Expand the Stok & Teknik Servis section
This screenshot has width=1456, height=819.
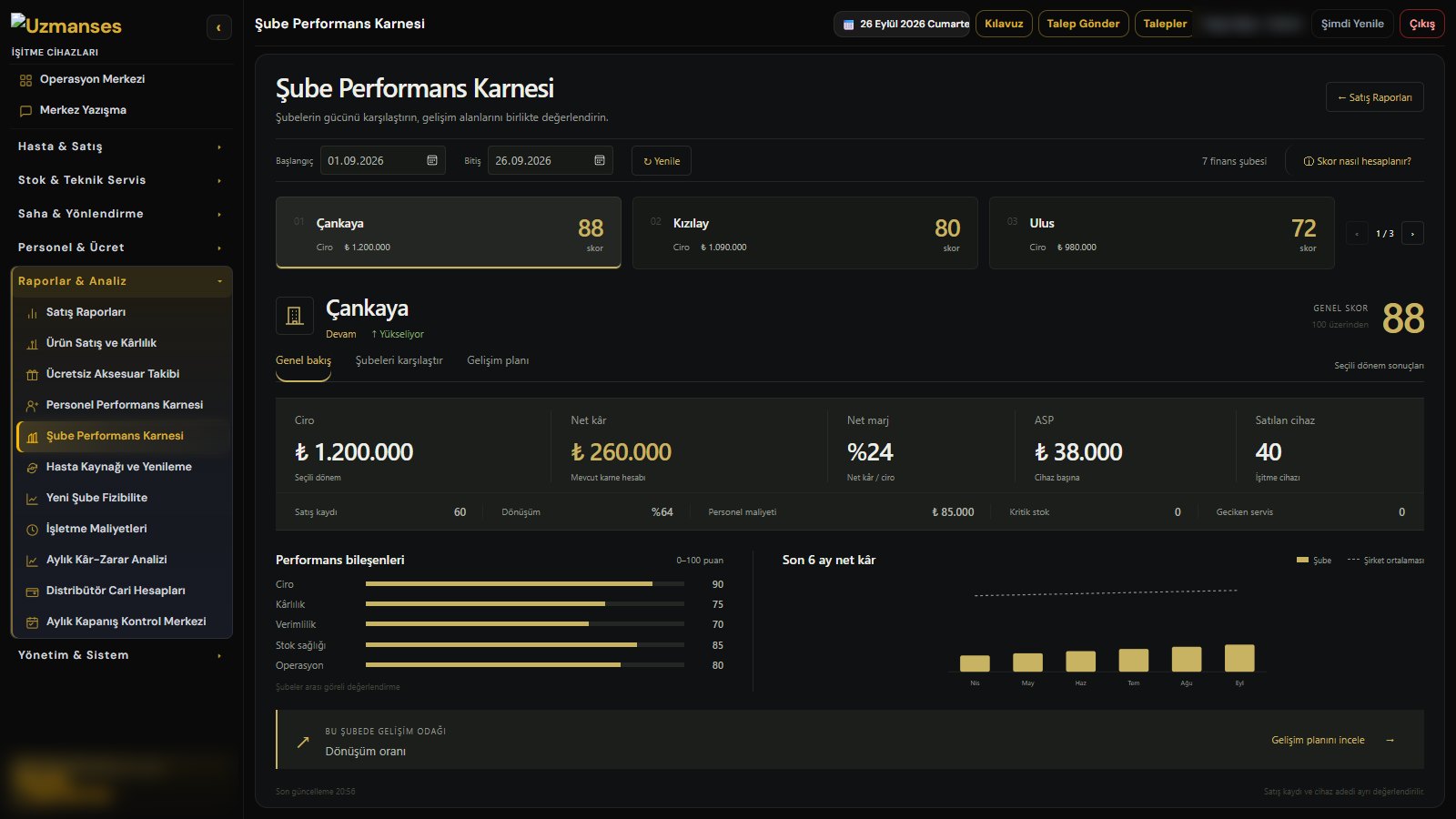click(120, 180)
